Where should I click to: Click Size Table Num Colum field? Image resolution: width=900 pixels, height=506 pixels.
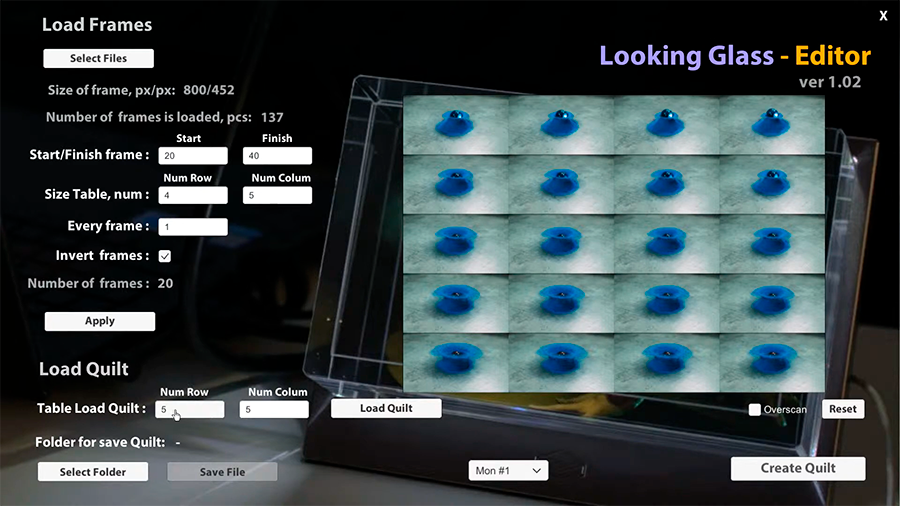click(277, 195)
